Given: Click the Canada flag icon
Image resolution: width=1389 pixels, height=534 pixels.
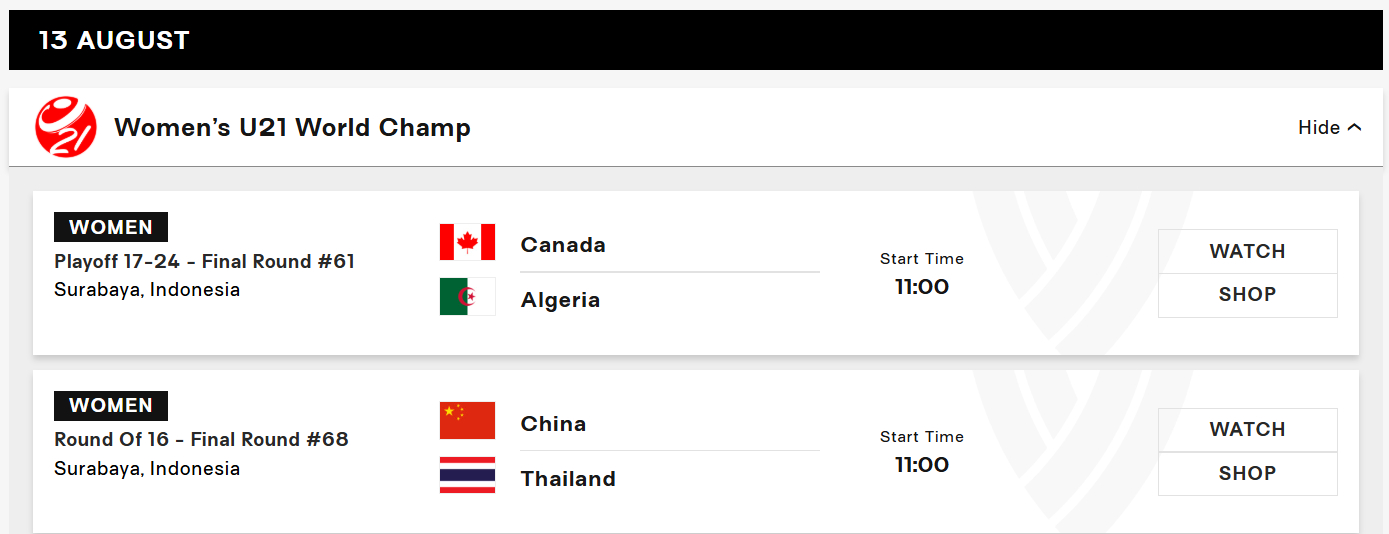Looking at the screenshot, I should [x=467, y=242].
